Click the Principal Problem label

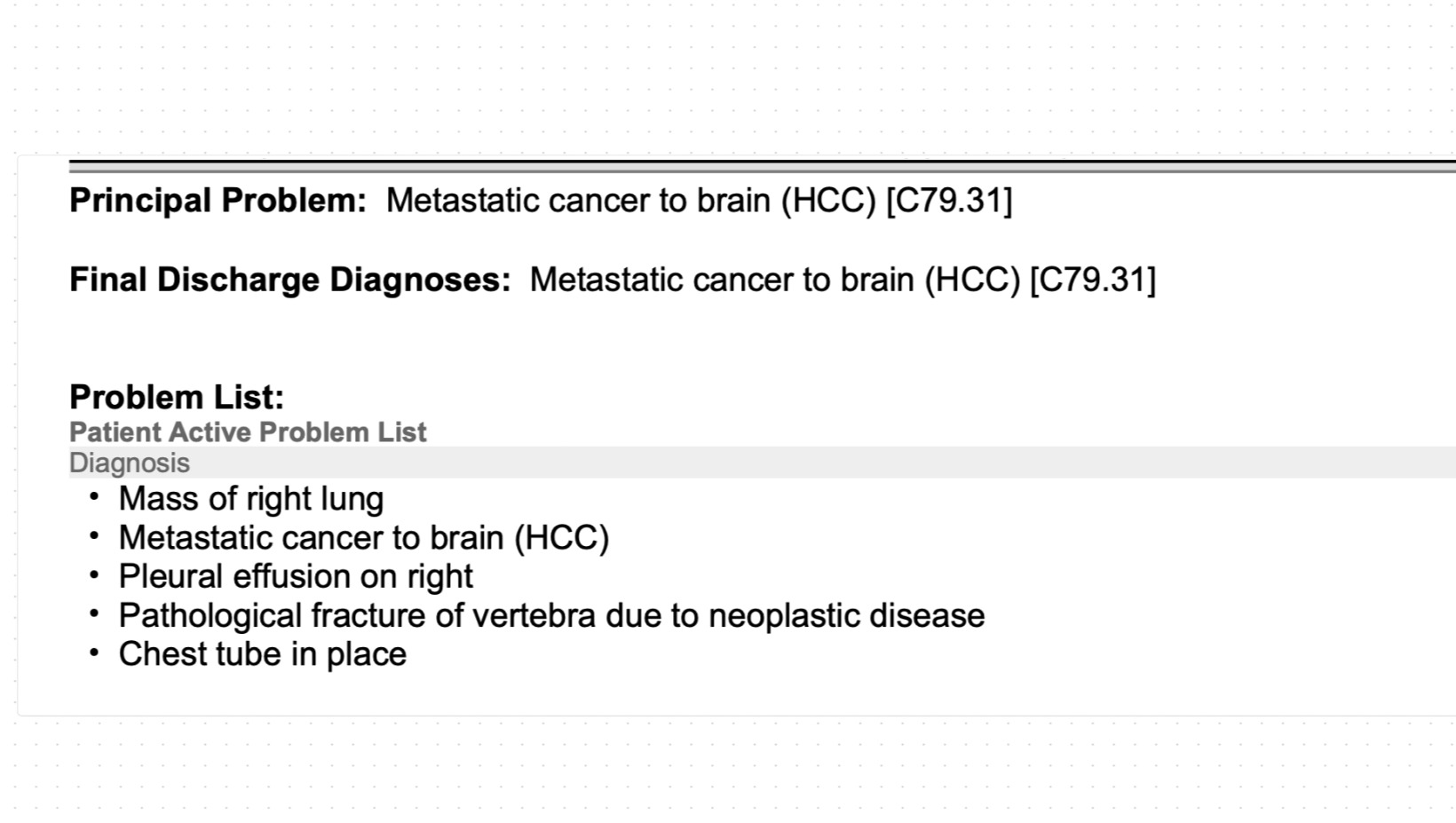coord(218,201)
